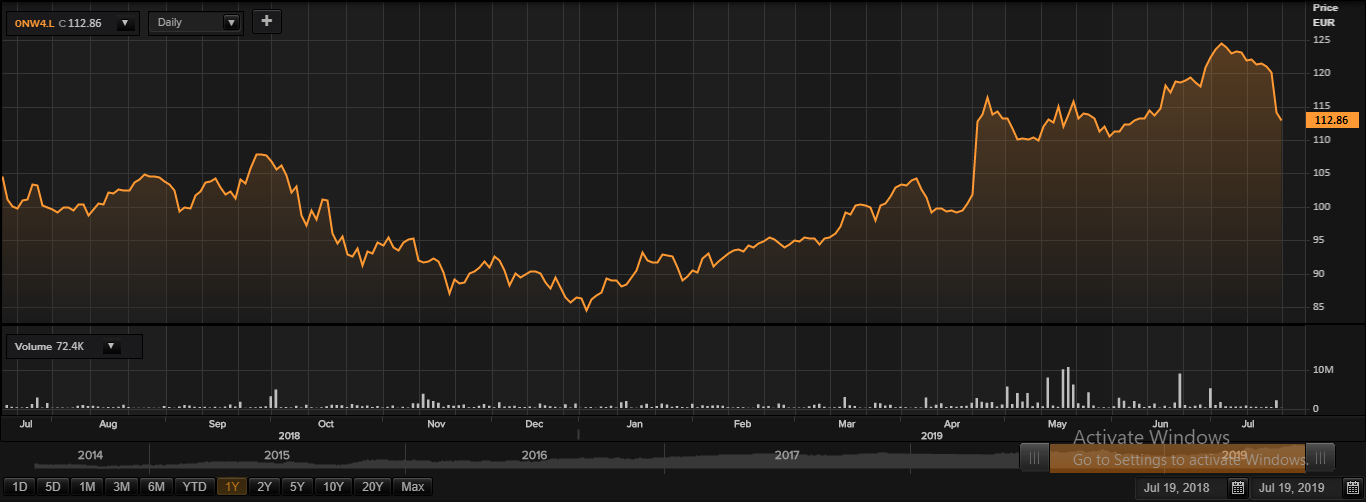The width and height of the screenshot is (1366, 502).
Task: Set range to 20Y
Action: (x=372, y=487)
